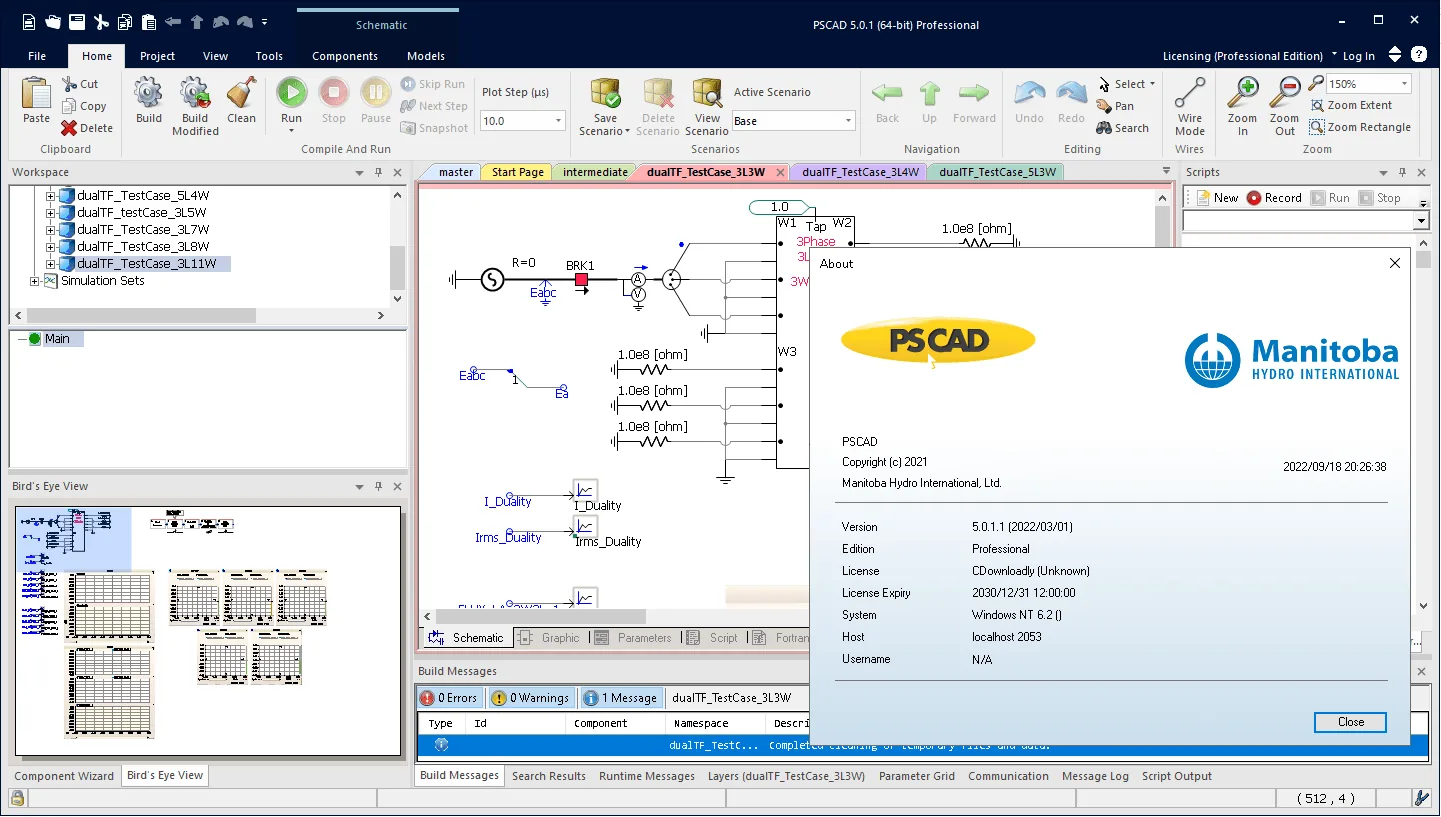
Task: Click the Delete Scenario icon
Action: [x=658, y=93]
